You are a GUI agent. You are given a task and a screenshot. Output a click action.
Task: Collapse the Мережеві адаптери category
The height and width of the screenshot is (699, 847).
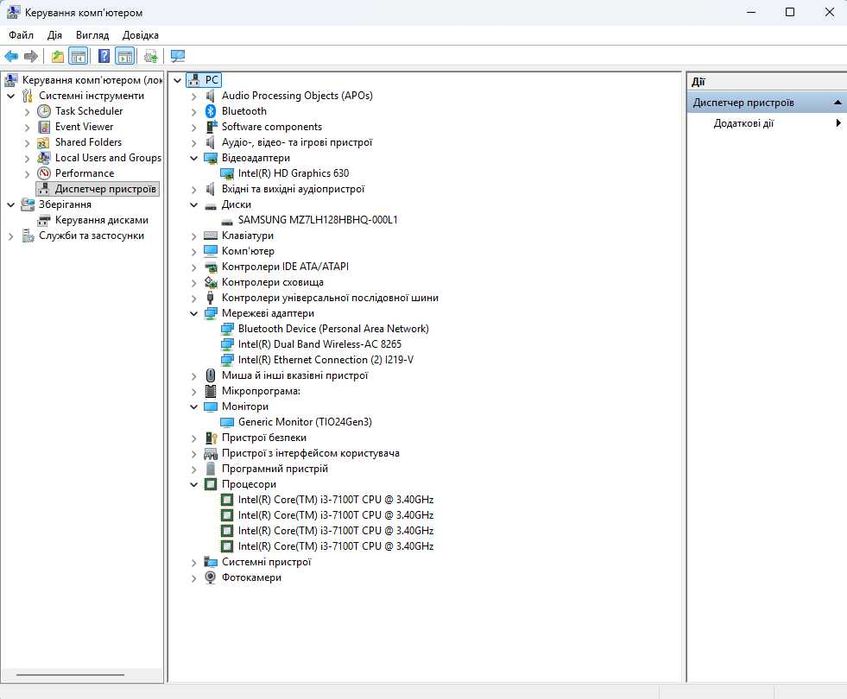click(x=194, y=313)
